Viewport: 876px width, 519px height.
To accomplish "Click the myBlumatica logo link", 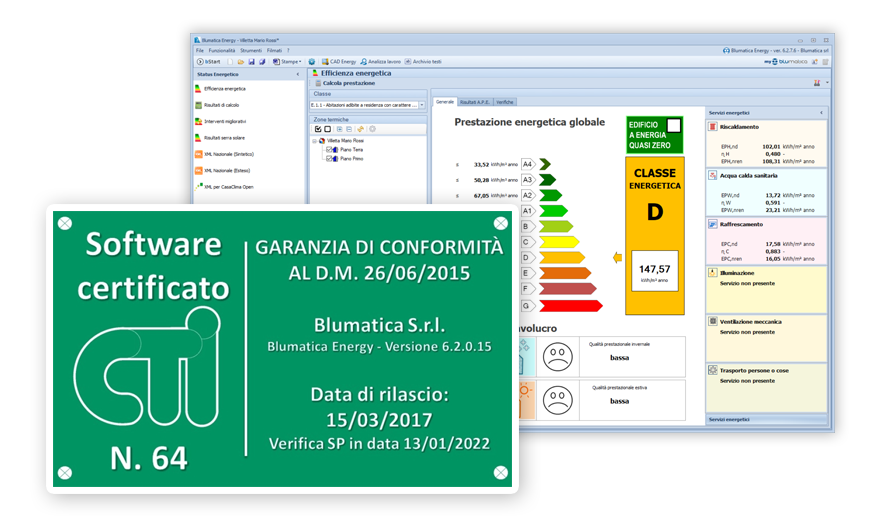I will (785, 61).
